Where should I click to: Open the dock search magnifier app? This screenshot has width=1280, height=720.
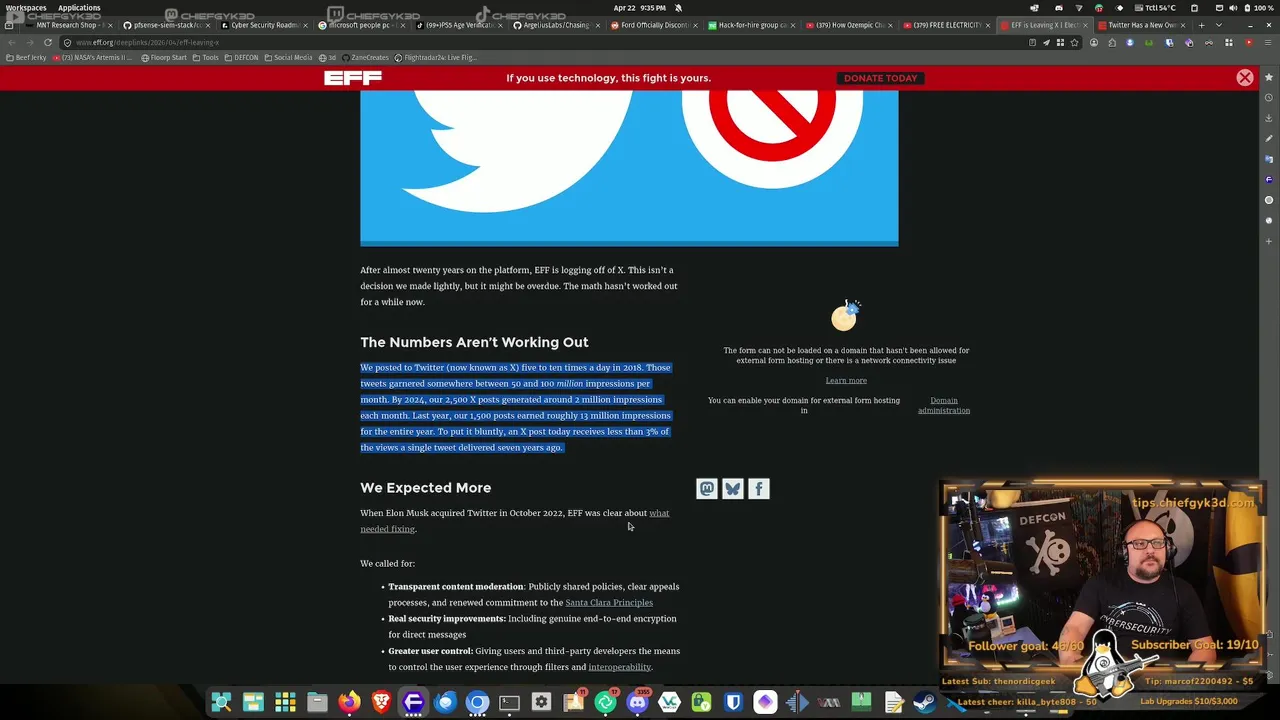click(221, 702)
